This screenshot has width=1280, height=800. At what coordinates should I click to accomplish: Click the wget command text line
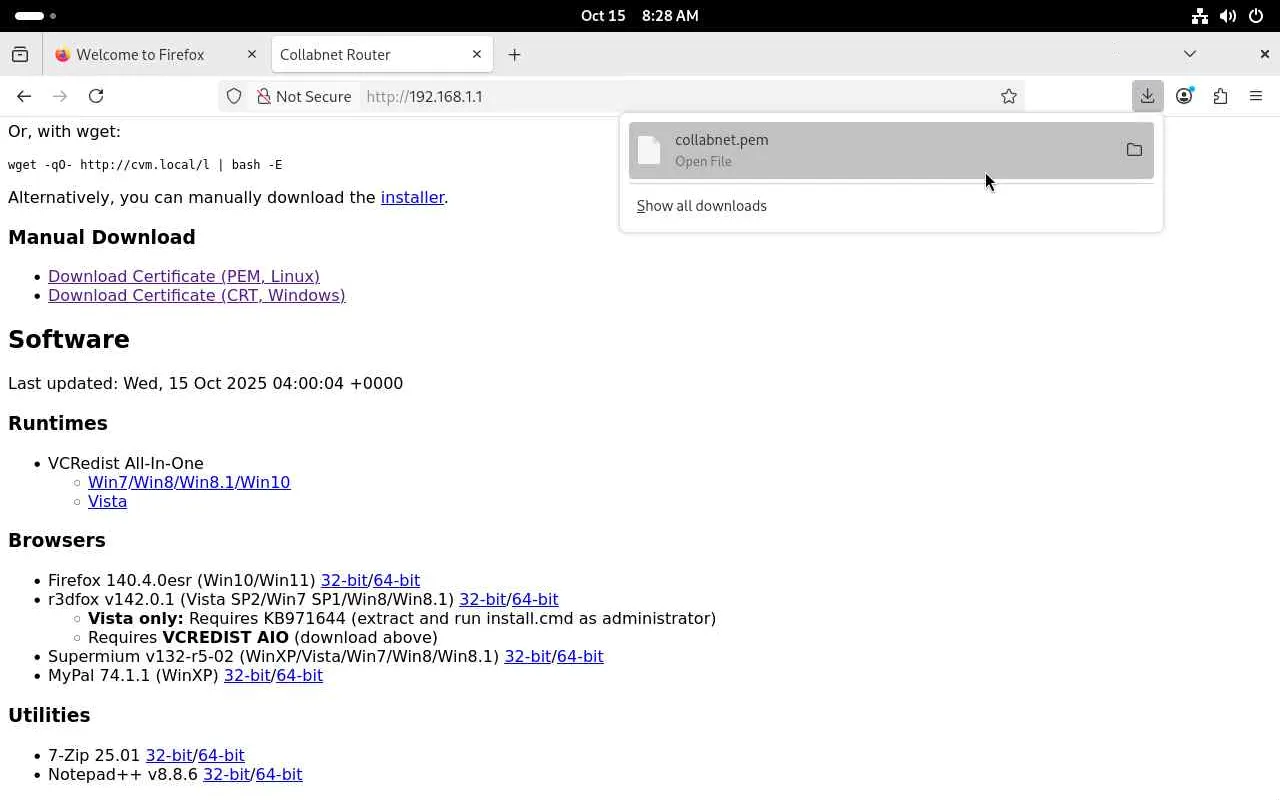click(x=145, y=165)
